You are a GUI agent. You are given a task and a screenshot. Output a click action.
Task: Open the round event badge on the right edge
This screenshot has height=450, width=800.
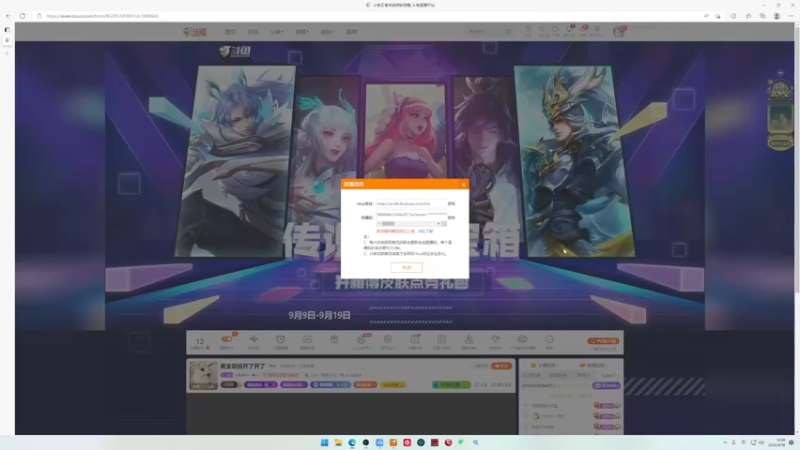(780, 90)
